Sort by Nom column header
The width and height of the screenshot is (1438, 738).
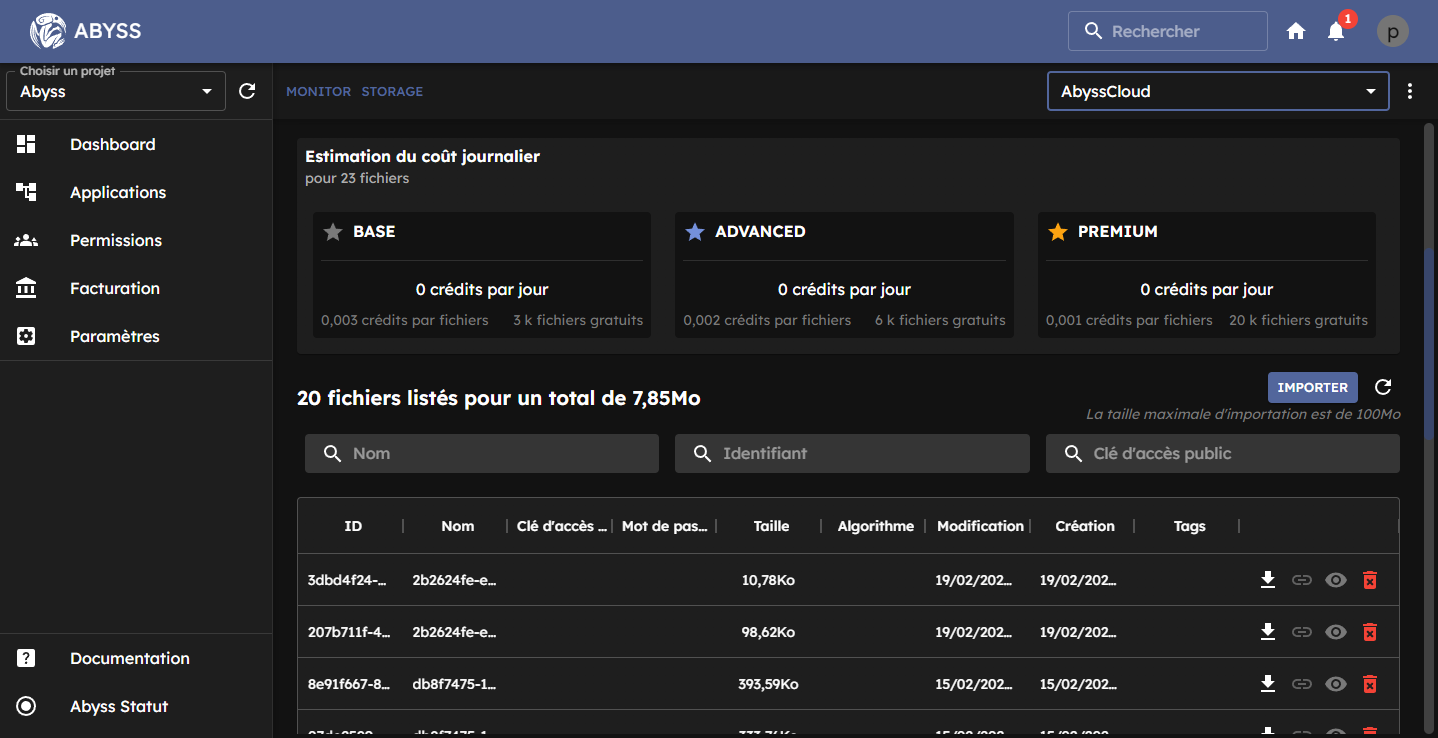click(x=458, y=526)
